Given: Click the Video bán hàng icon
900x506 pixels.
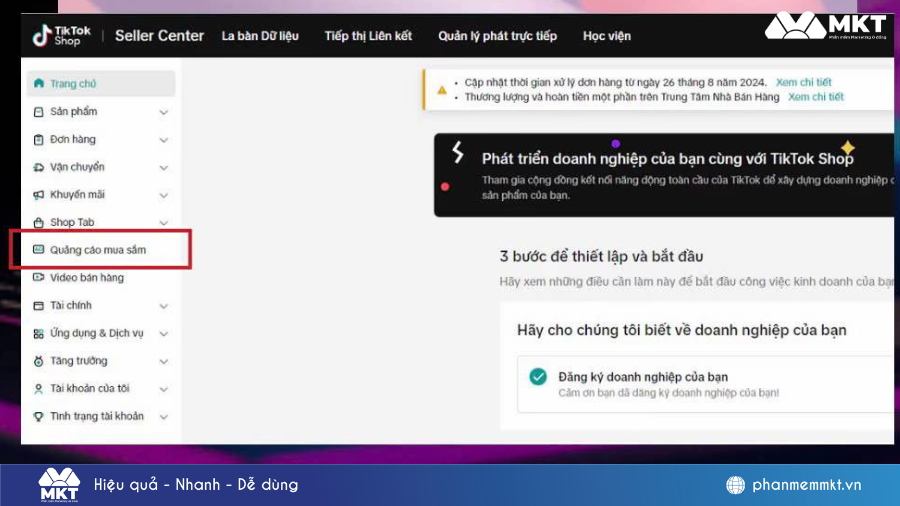Looking at the screenshot, I should coord(39,278).
